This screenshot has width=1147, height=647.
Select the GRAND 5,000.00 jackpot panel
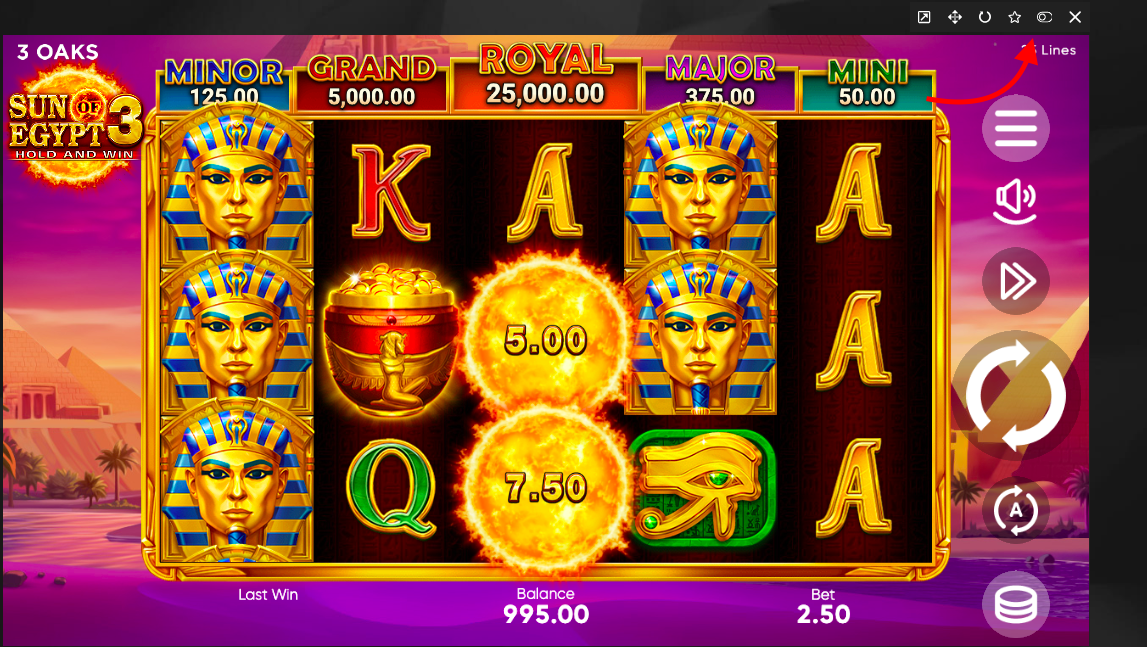[372, 83]
